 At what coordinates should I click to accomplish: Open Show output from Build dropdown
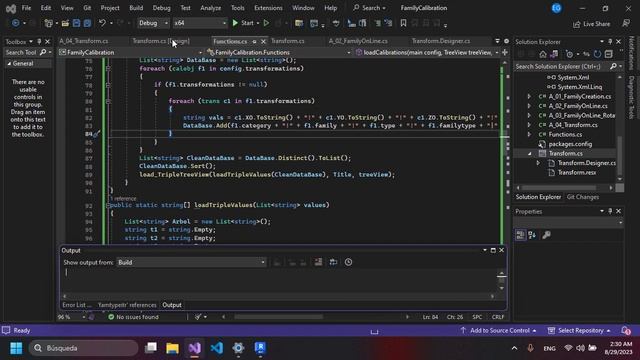(191, 262)
